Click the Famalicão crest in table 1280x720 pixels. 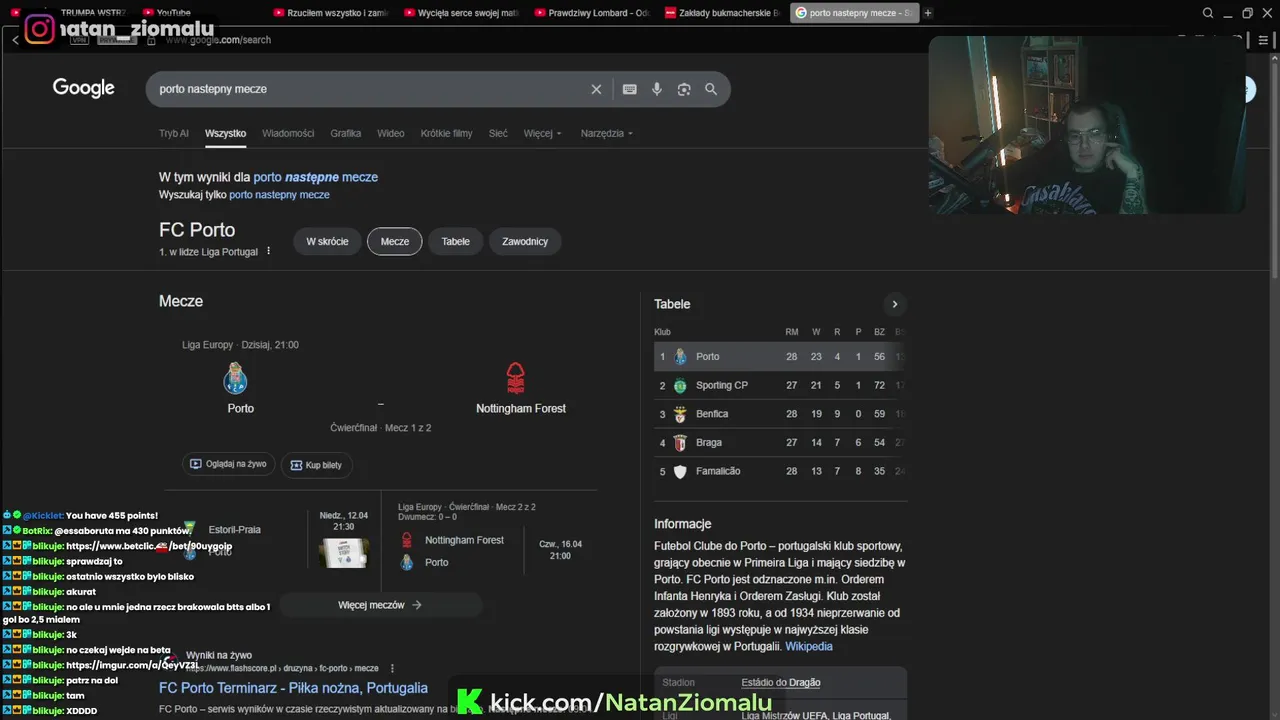(x=680, y=472)
